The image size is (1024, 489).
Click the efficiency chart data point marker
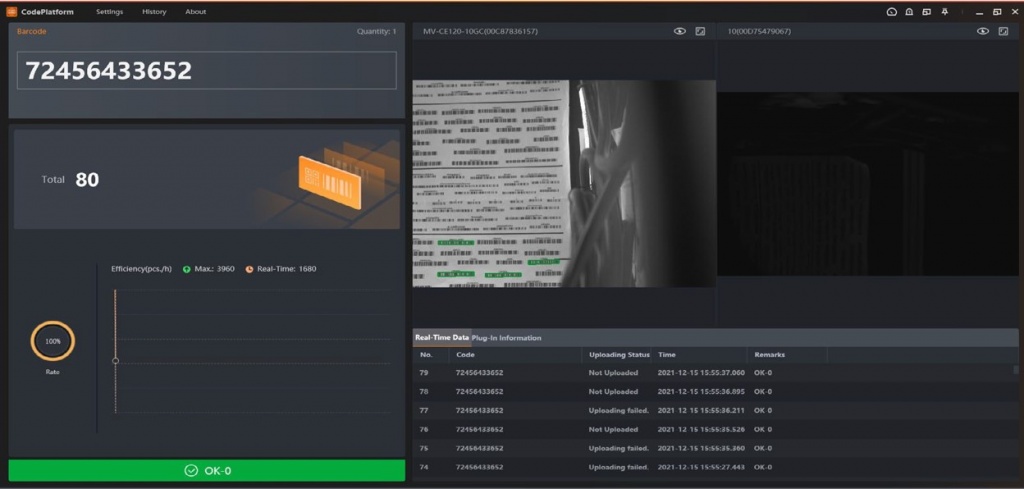pyautogui.click(x=116, y=360)
